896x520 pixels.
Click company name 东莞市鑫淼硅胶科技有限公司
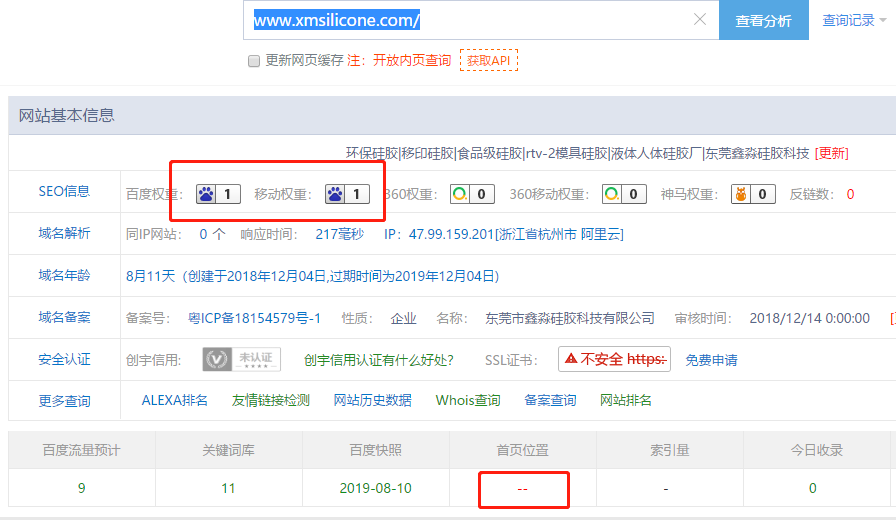click(x=570, y=318)
